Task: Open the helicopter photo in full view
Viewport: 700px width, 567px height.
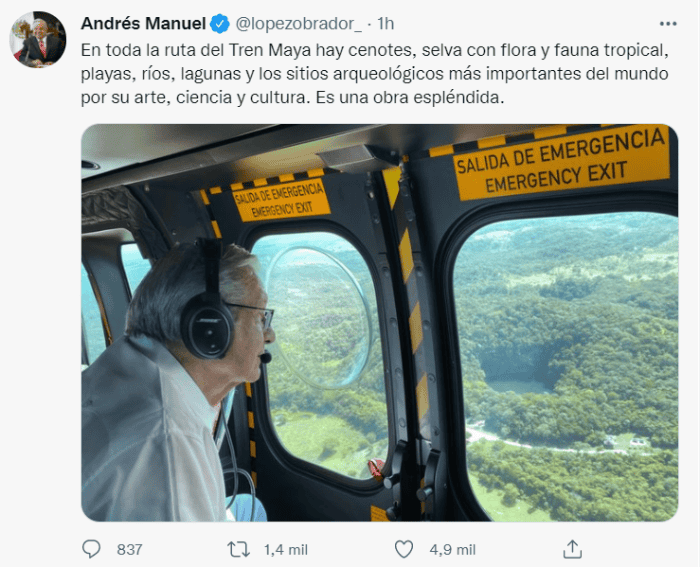Action: 379,322
